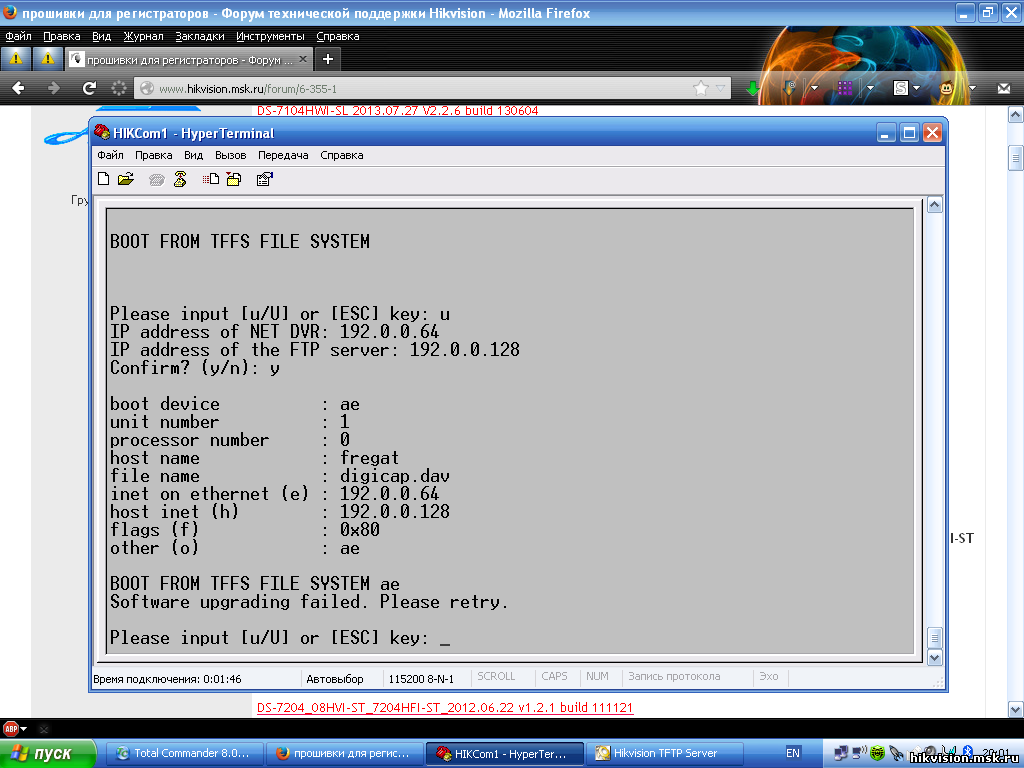Screen dimensions: 1024x768
Task: Switch to Total Commander in taskbar
Action: [x=185, y=754]
